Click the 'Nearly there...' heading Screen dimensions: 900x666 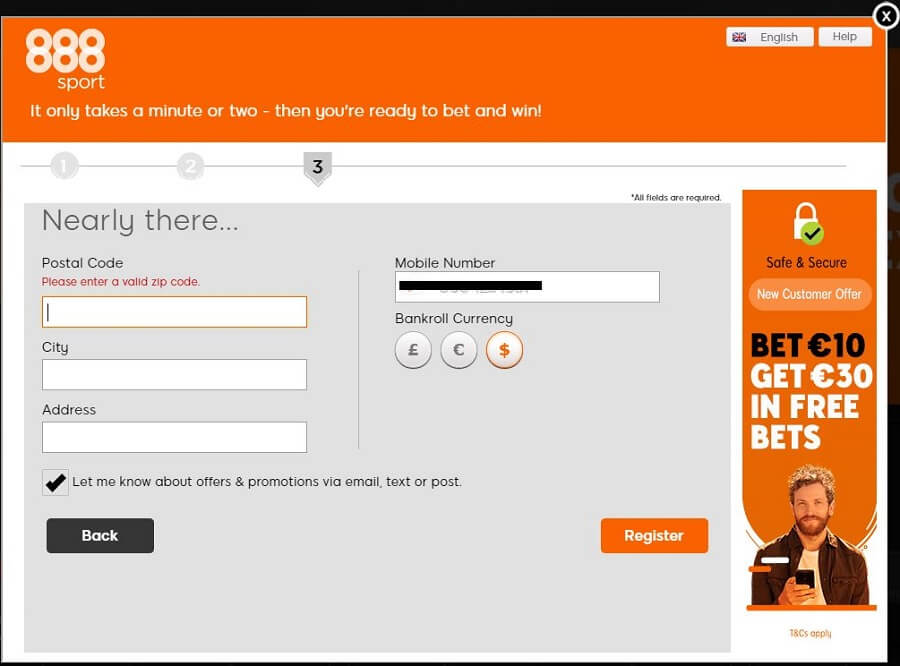(x=140, y=221)
